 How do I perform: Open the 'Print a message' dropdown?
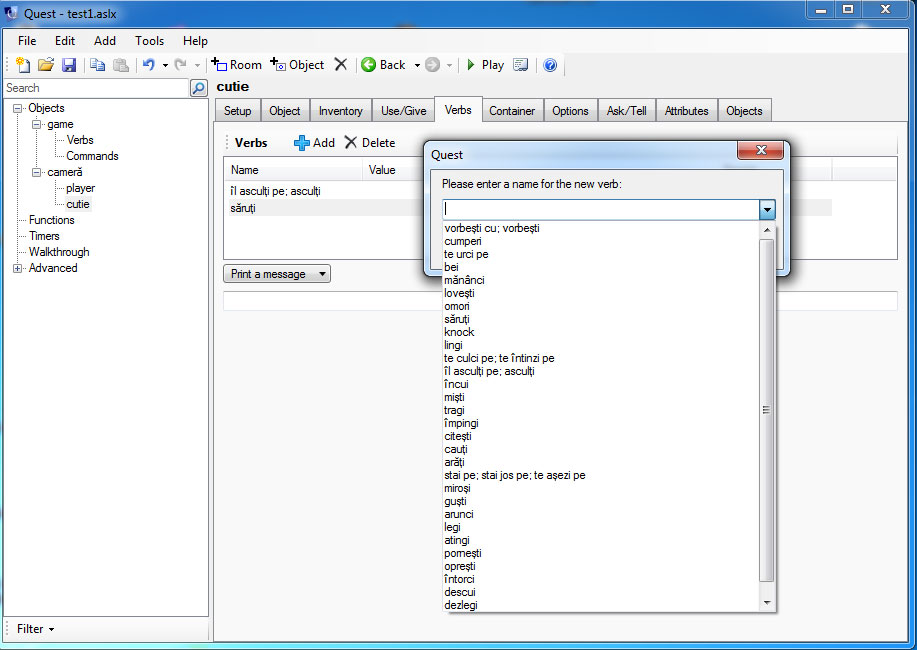coord(276,274)
